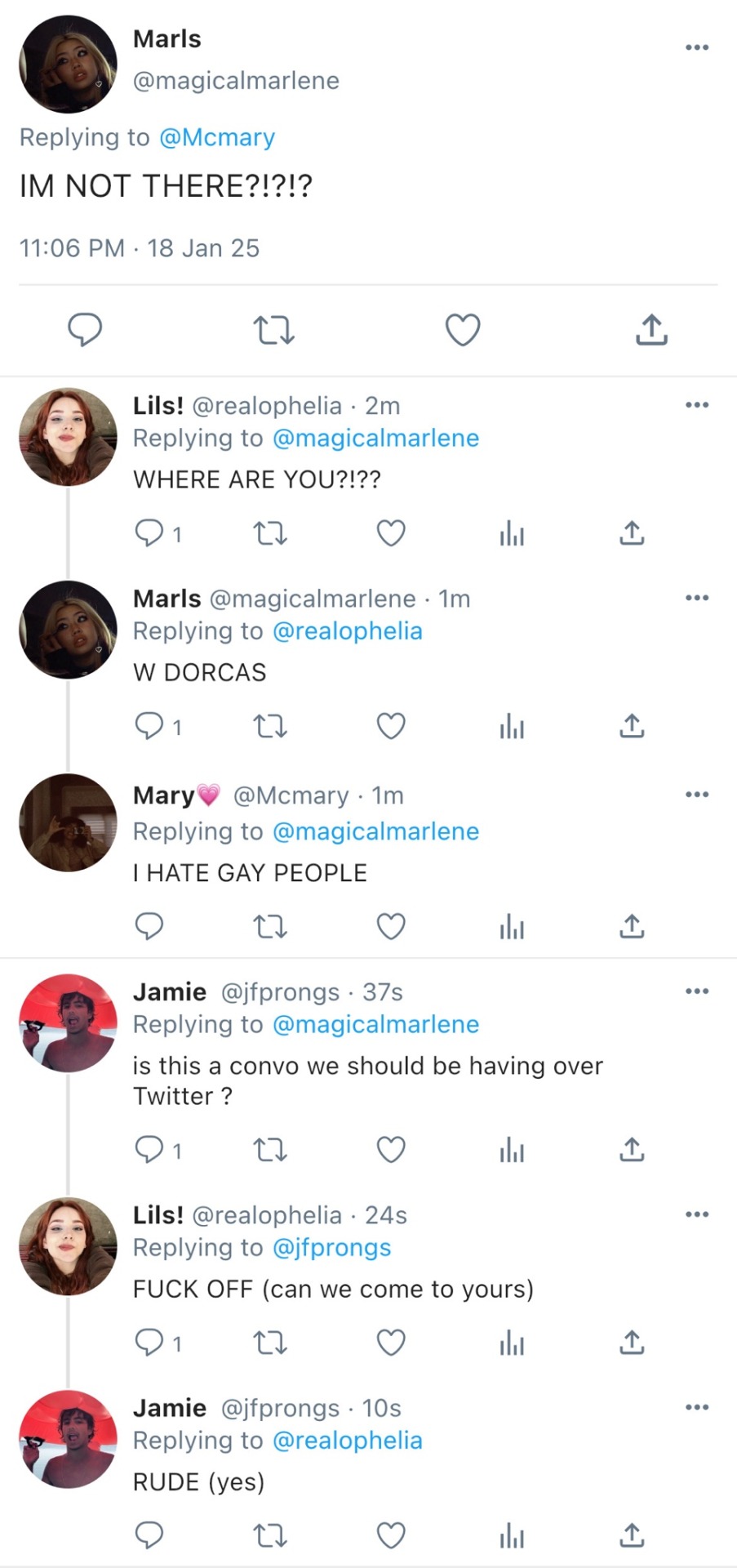Like the main 'IM NOT THERE' tweet
Viewport: 737px width, 1568px height.
pyautogui.click(x=462, y=330)
